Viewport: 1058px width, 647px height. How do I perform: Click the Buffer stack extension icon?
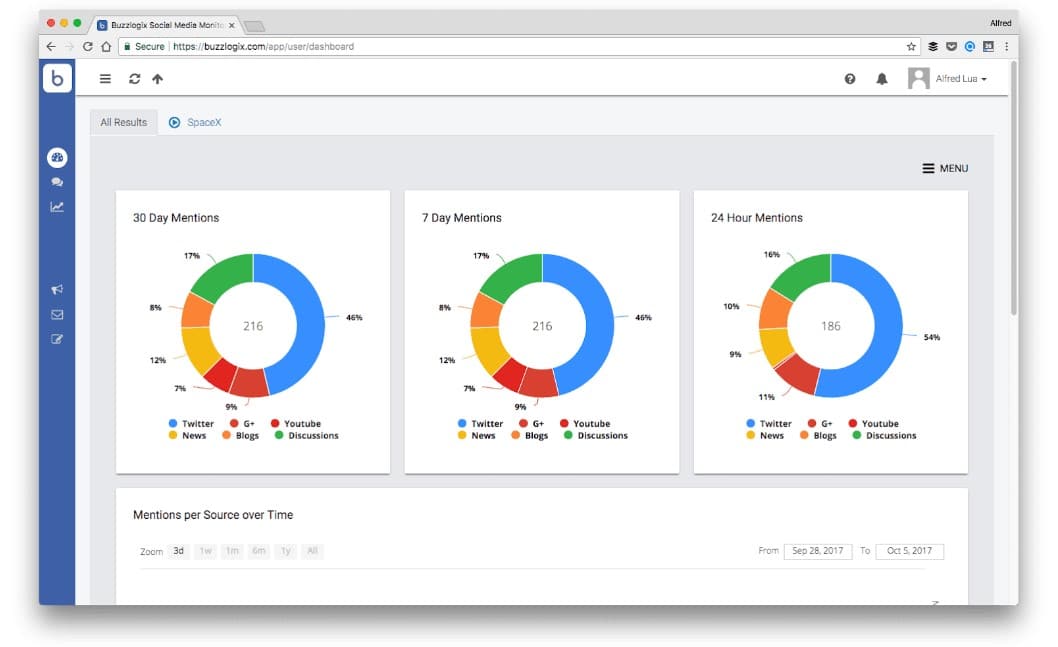(x=932, y=47)
